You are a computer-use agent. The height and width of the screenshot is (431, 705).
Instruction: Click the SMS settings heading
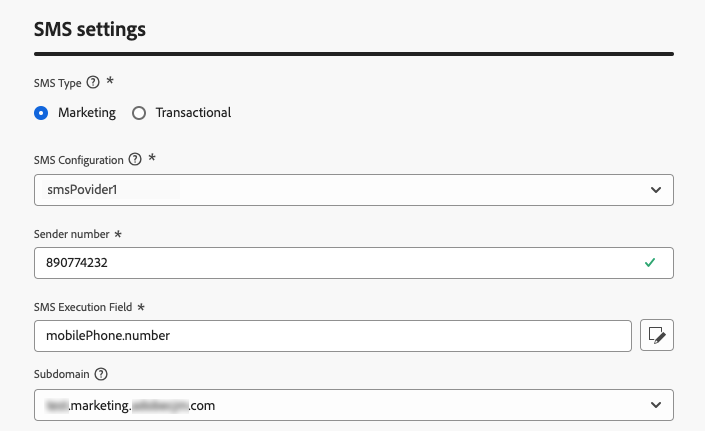[x=90, y=29]
